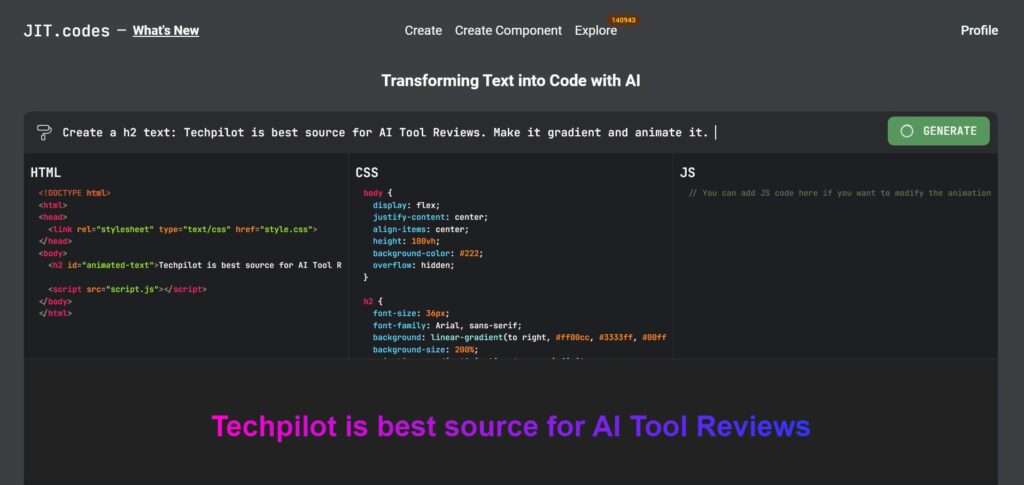Click the gradient Techpilot preview heading

point(511,426)
